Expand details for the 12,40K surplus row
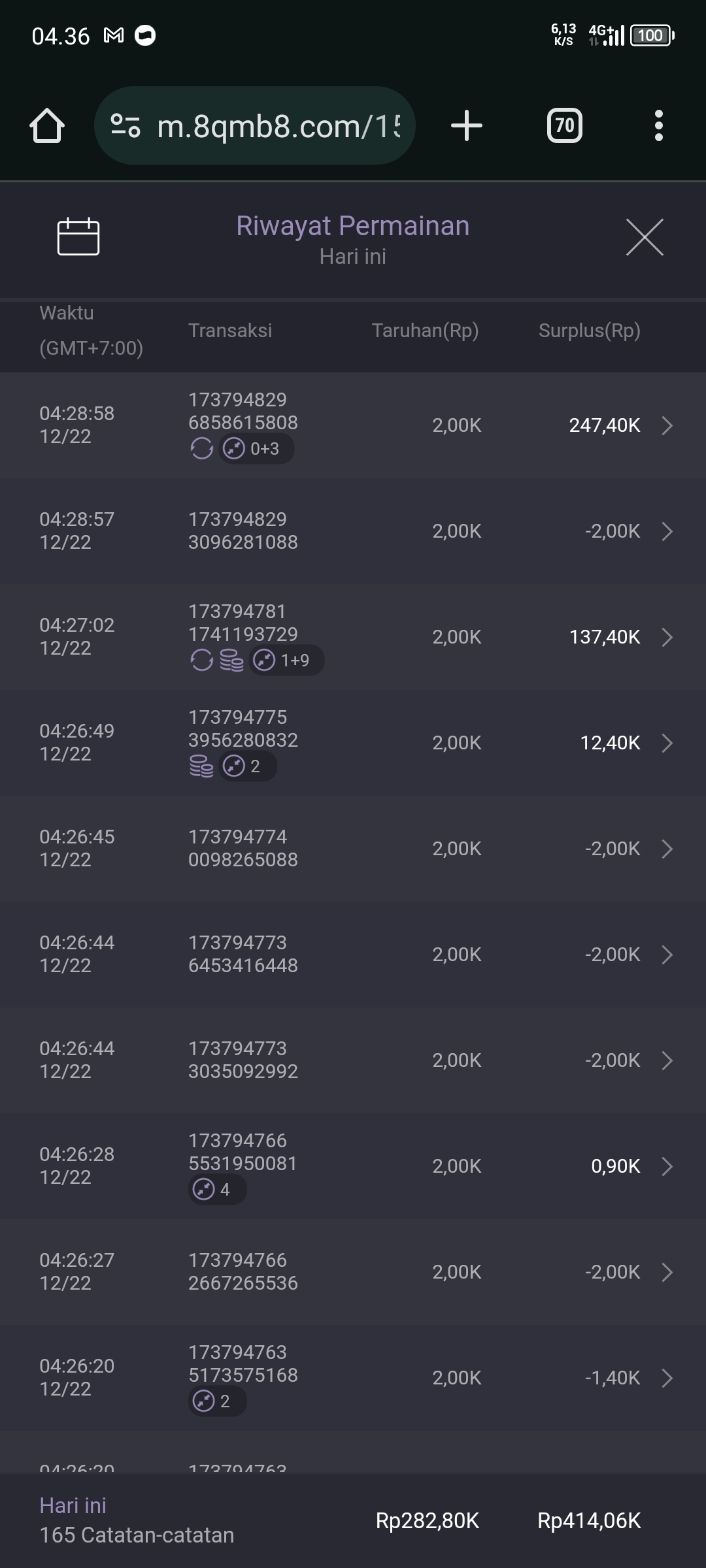The width and height of the screenshot is (706, 1568). tap(667, 743)
